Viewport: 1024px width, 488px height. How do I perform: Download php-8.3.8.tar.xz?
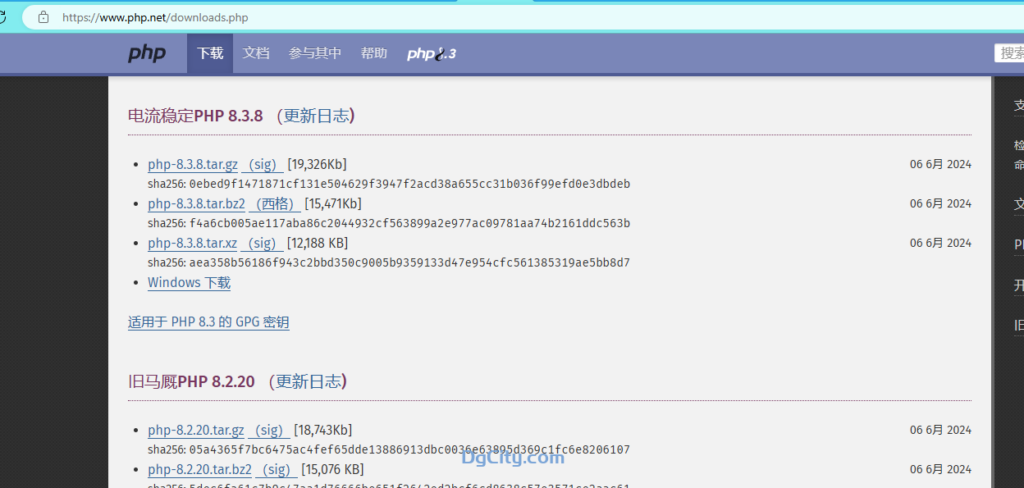[192, 243]
